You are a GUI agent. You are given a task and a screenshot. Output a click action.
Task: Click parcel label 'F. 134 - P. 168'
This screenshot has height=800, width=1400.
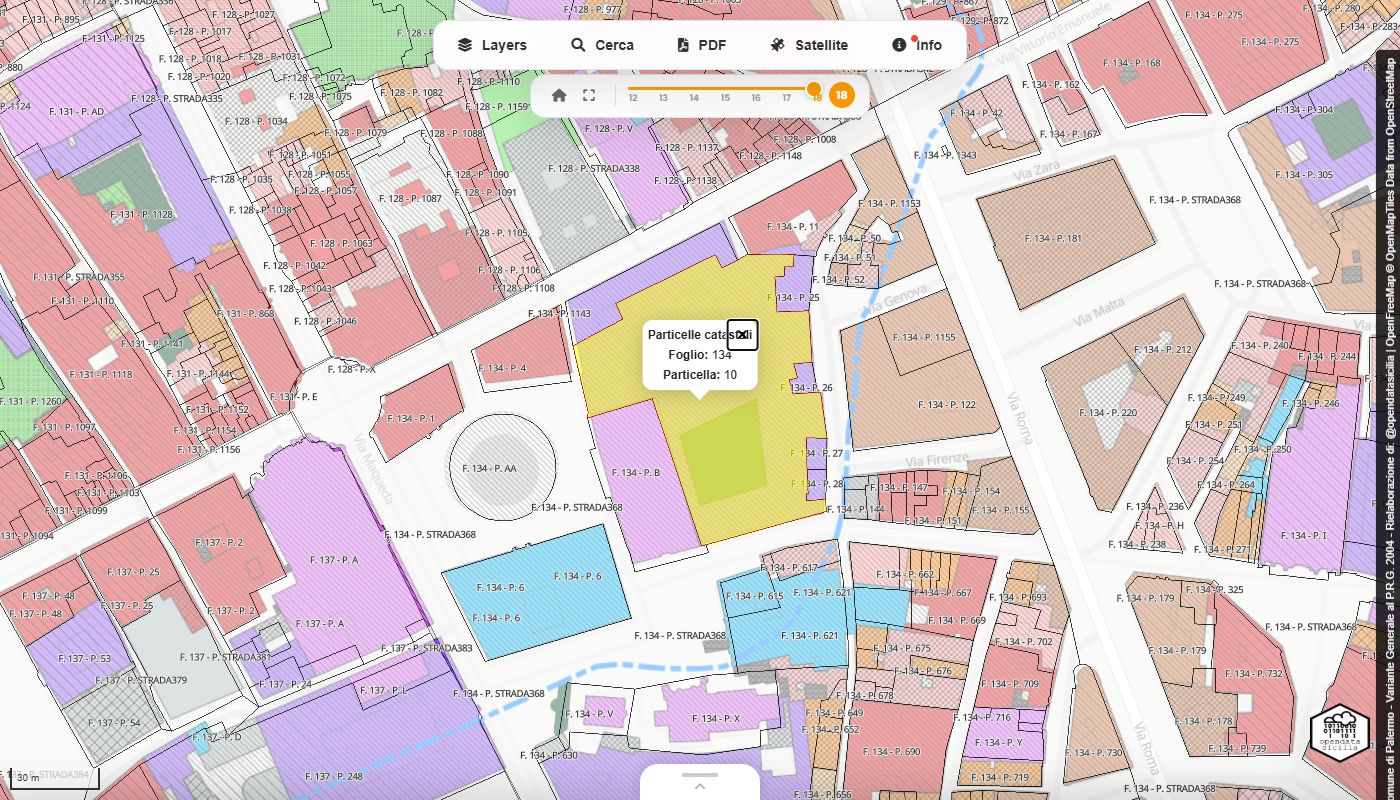click(x=1132, y=63)
